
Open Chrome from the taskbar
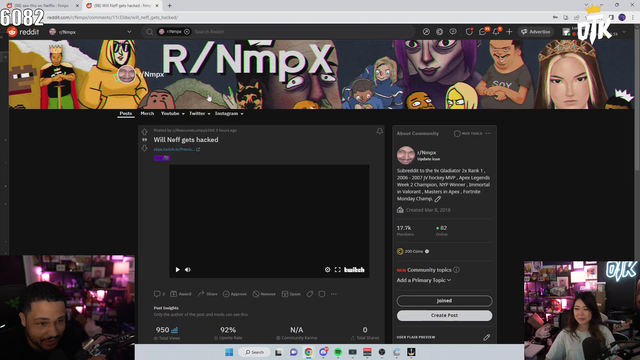pos(309,352)
